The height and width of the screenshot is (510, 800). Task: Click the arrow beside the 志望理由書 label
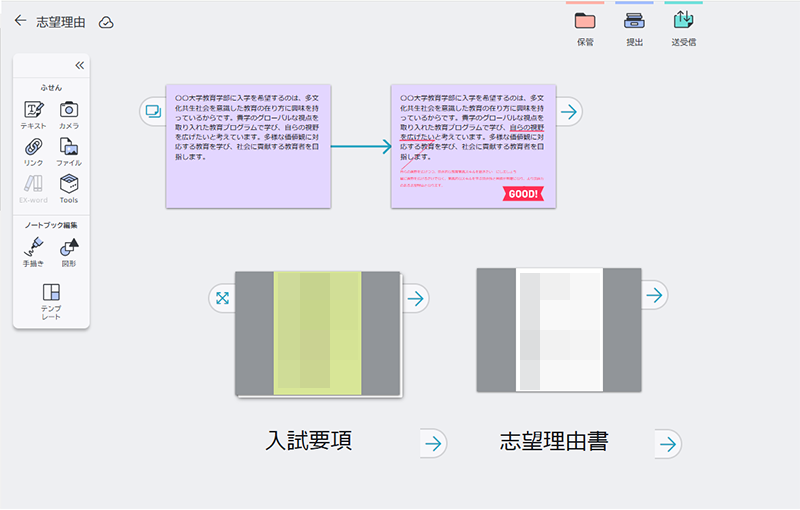click(x=667, y=443)
